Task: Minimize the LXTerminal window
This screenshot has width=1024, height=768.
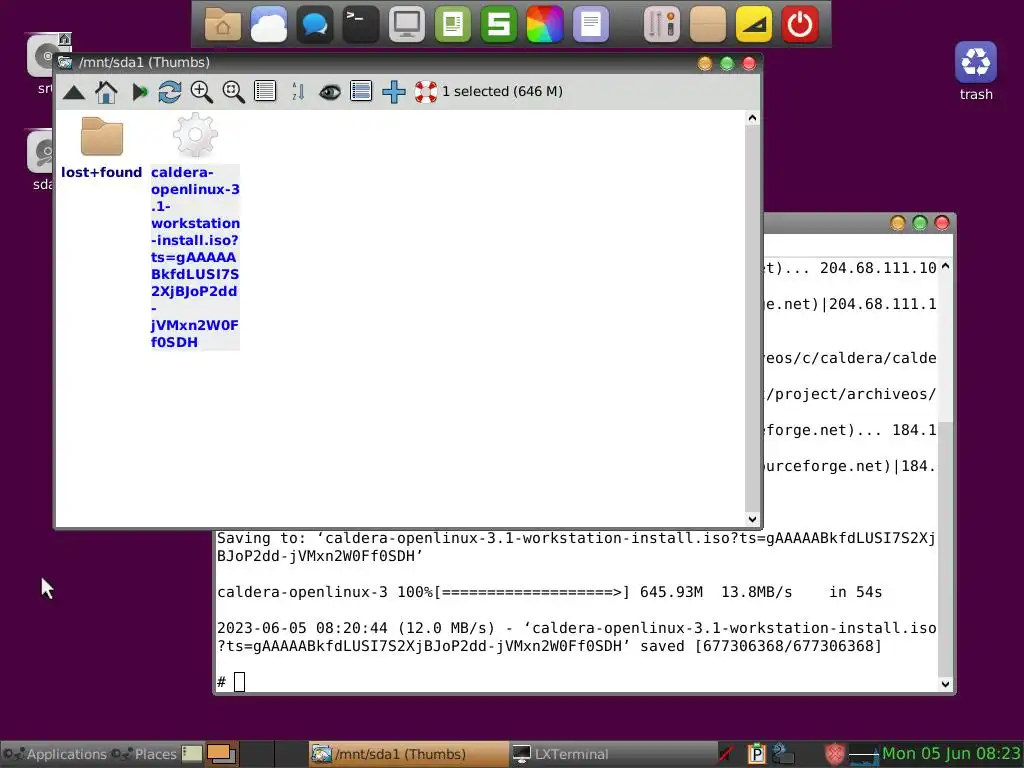Action: click(897, 223)
